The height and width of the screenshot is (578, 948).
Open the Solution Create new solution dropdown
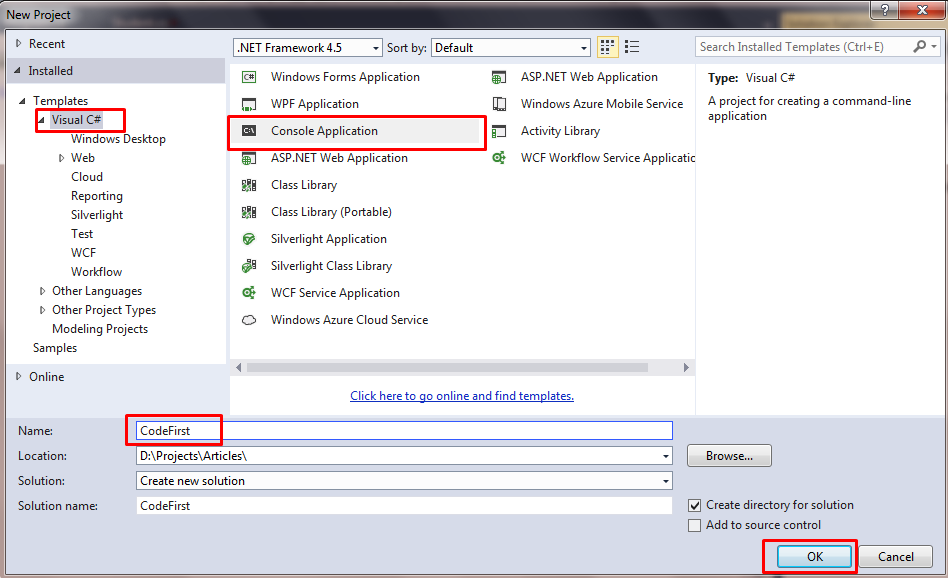click(666, 481)
